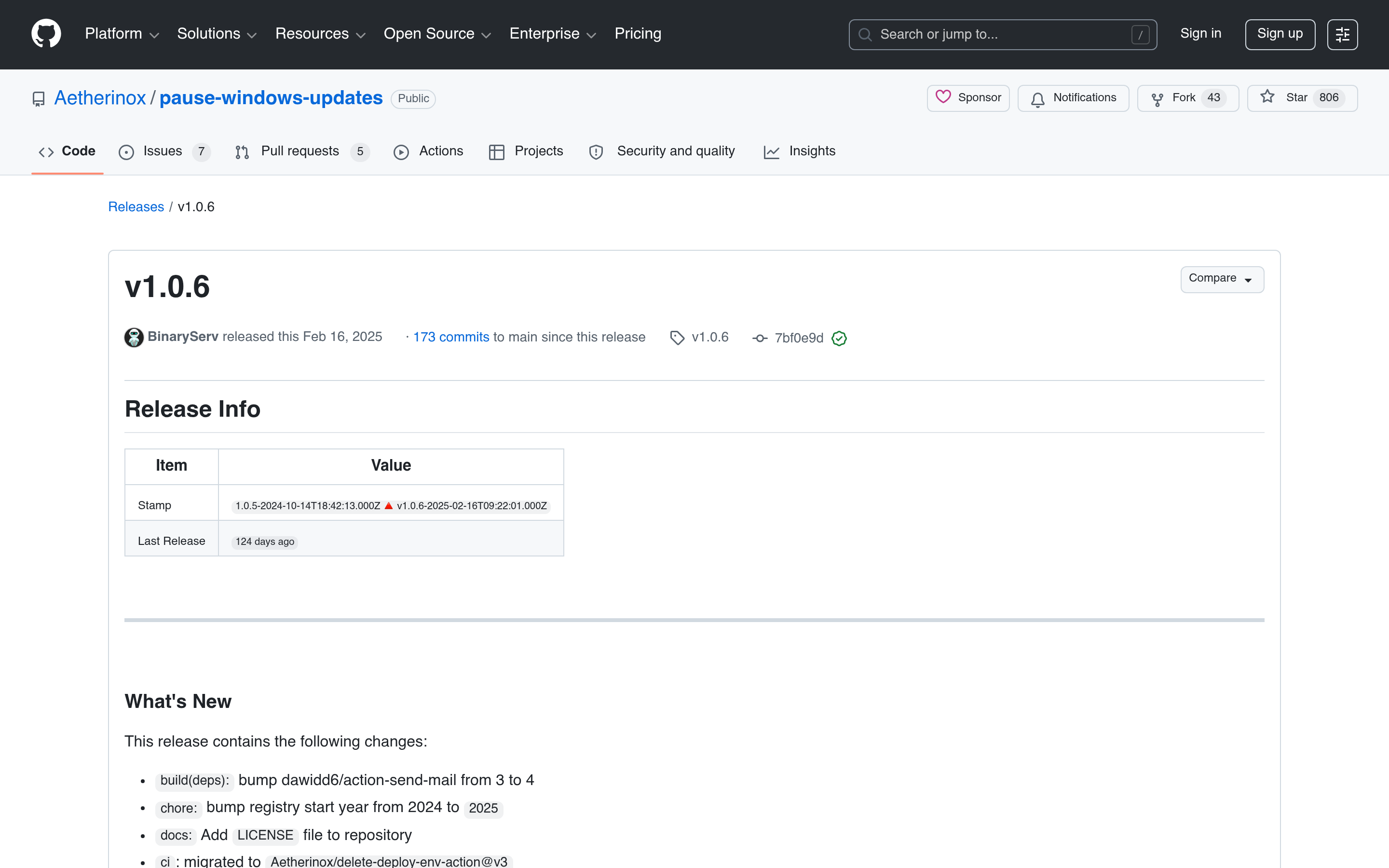Open the Pull requests tab

[x=302, y=151]
